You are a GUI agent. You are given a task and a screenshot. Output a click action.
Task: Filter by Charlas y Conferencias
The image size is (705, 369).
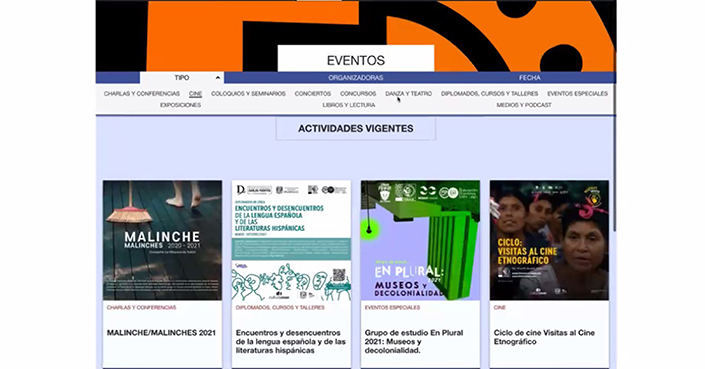coord(142,93)
